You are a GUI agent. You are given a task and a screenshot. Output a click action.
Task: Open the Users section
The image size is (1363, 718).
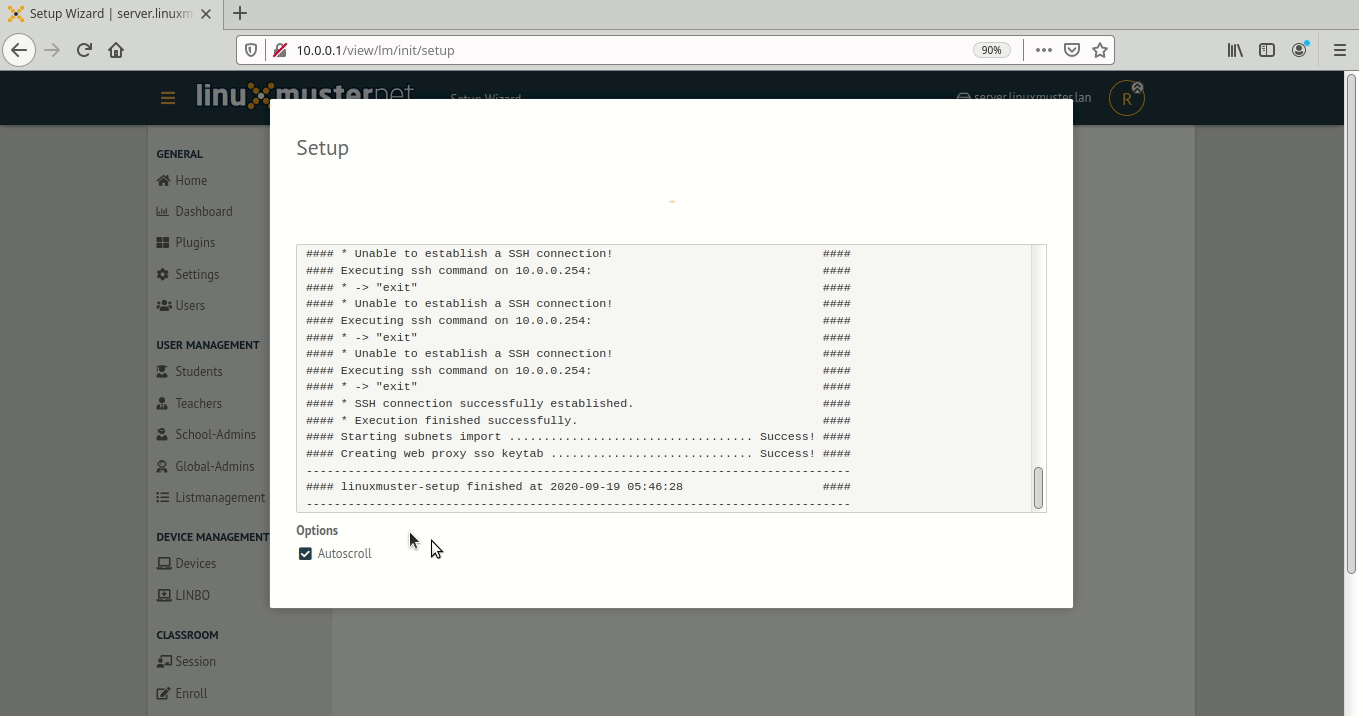(x=190, y=305)
